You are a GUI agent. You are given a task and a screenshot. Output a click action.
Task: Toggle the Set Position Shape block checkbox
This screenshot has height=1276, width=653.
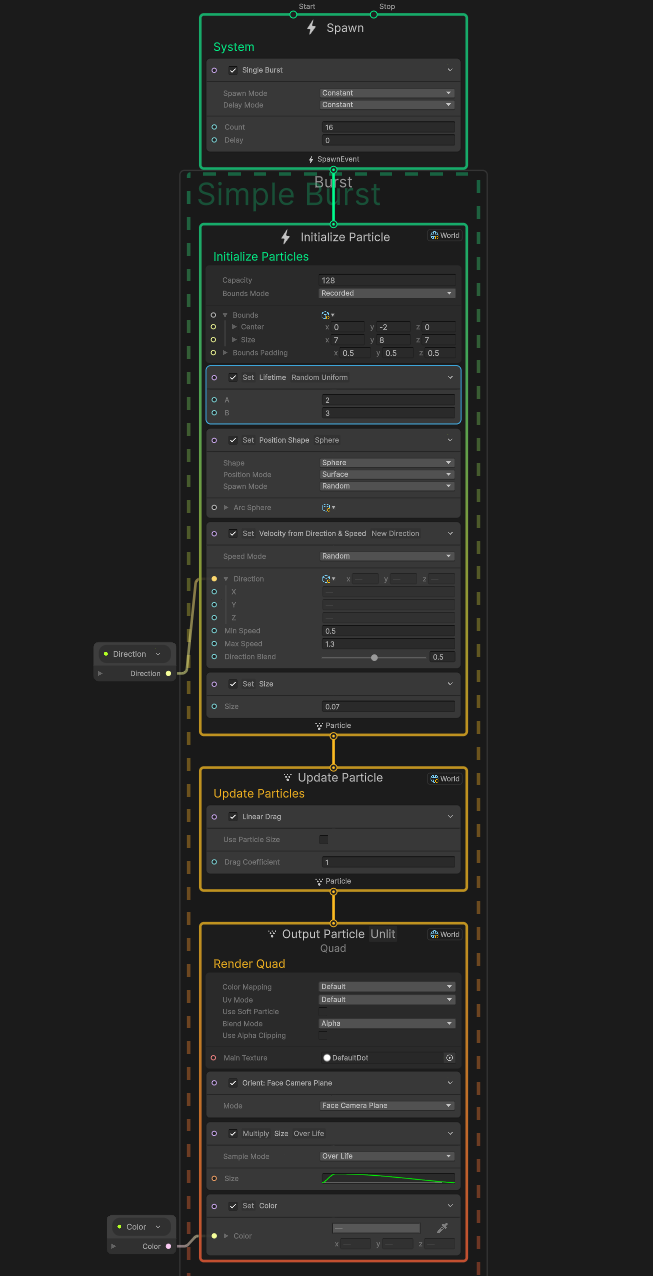click(233, 440)
